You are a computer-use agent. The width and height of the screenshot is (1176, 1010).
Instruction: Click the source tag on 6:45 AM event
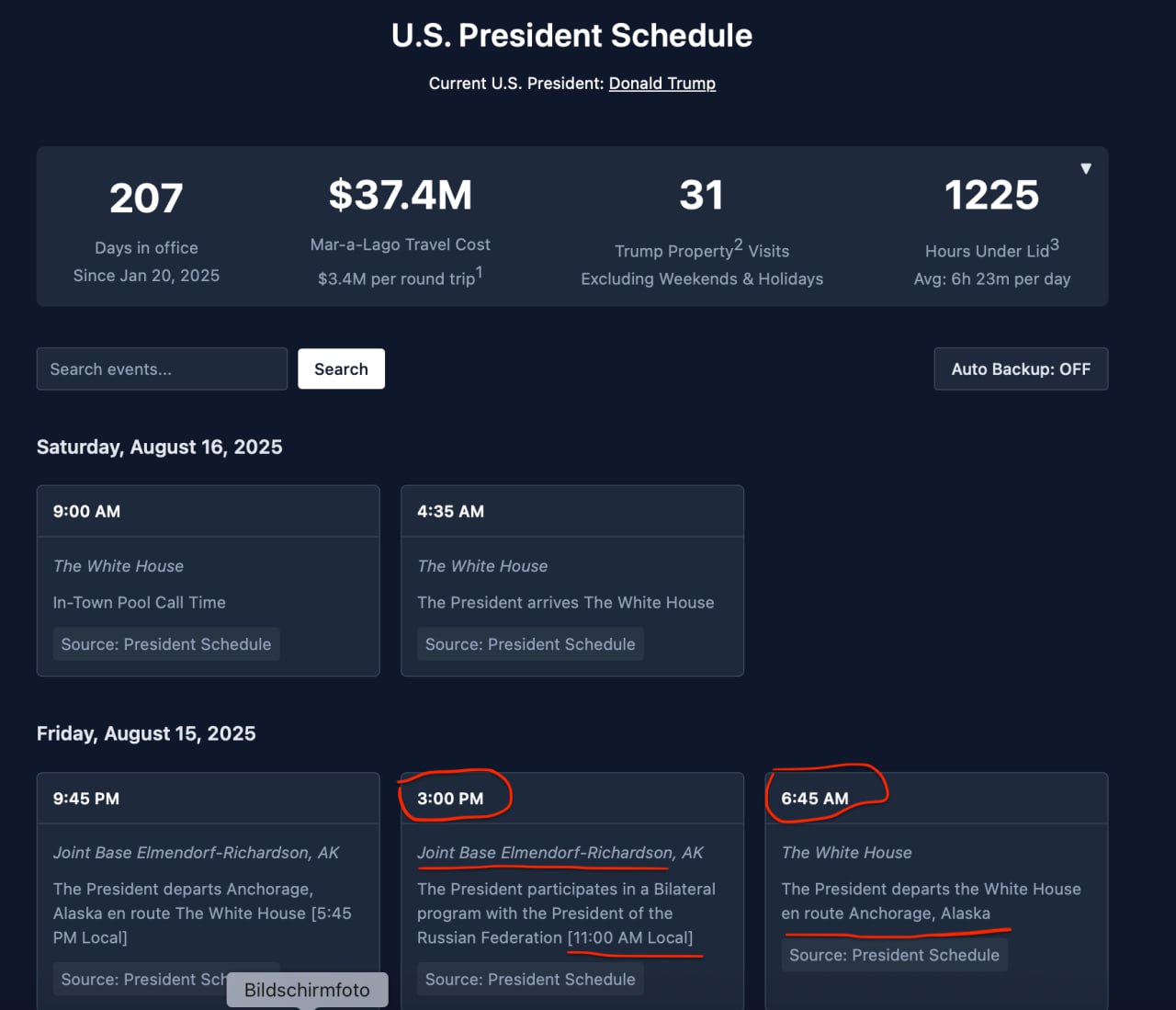pos(894,955)
